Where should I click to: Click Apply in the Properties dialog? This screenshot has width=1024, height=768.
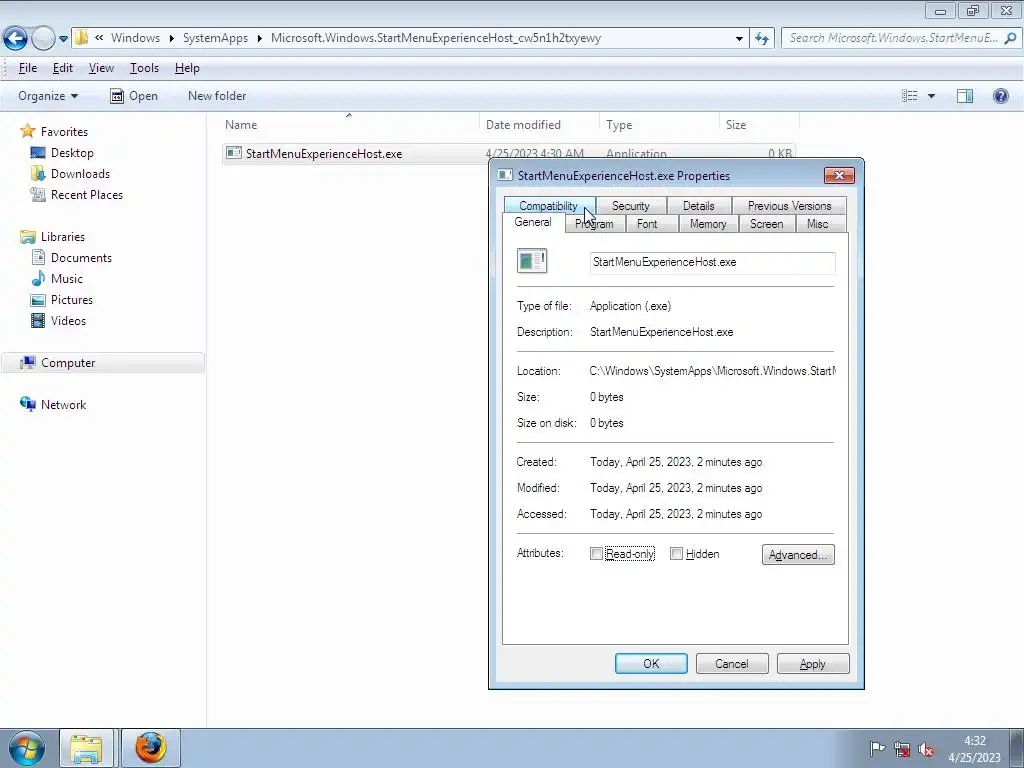(813, 664)
